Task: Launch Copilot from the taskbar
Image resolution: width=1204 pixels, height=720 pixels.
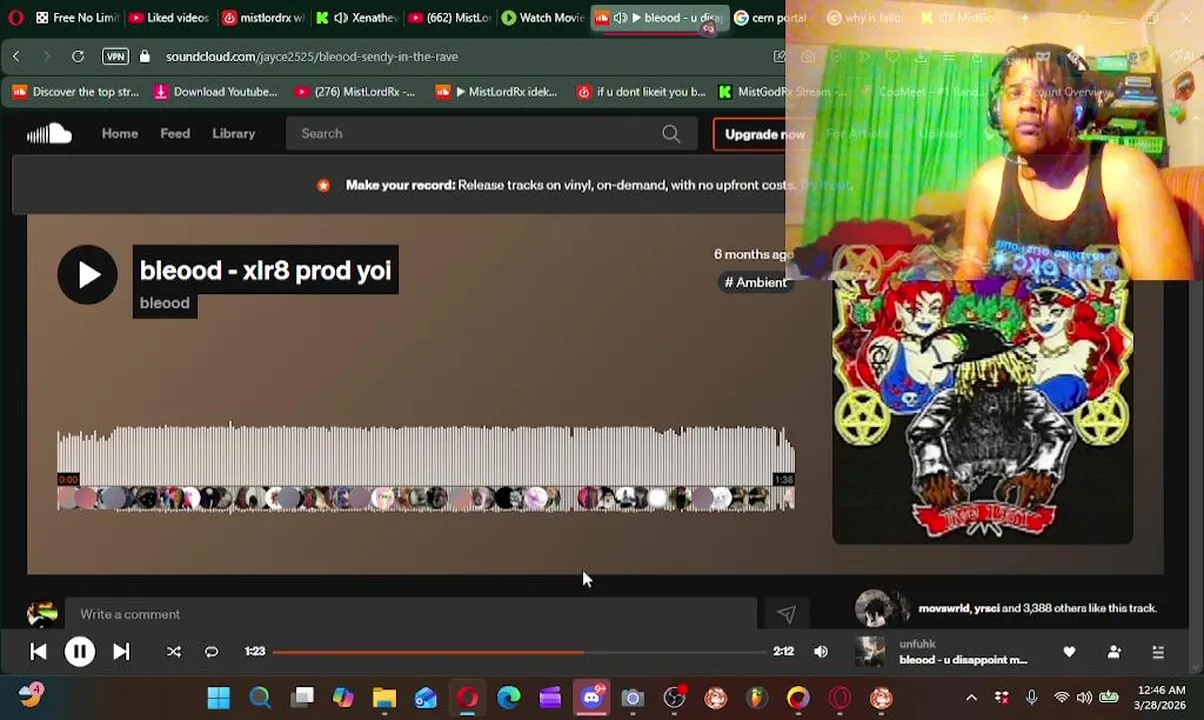Action: (343, 698)
